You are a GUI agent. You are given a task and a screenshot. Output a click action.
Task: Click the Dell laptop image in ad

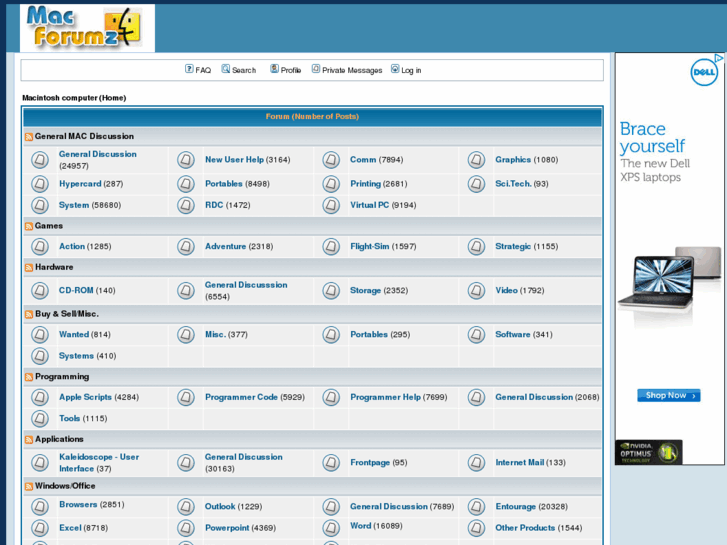point(670,280)
